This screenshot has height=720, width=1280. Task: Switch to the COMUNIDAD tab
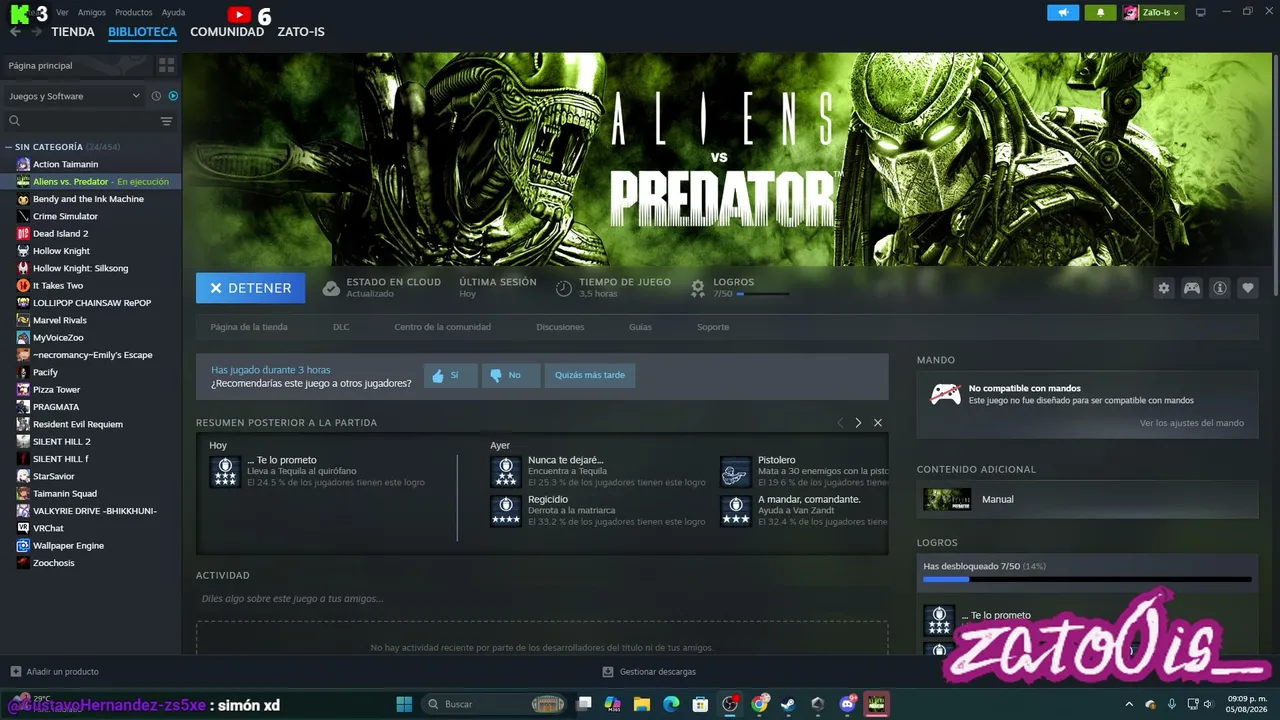coord(227,32)
